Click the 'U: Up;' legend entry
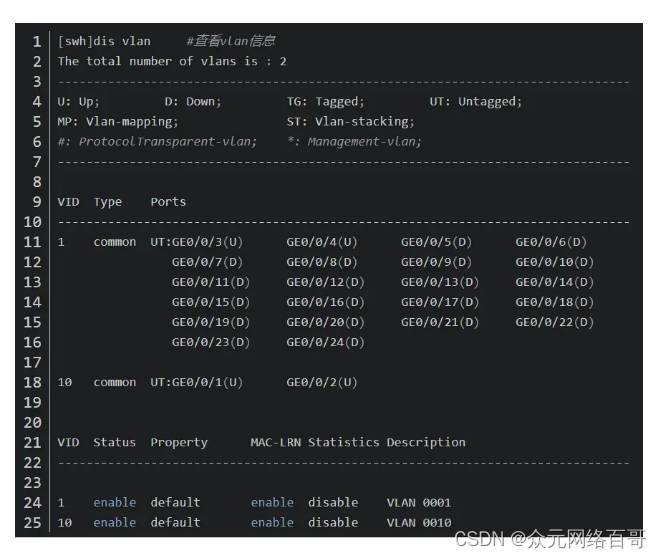 (x=79, y=102)
